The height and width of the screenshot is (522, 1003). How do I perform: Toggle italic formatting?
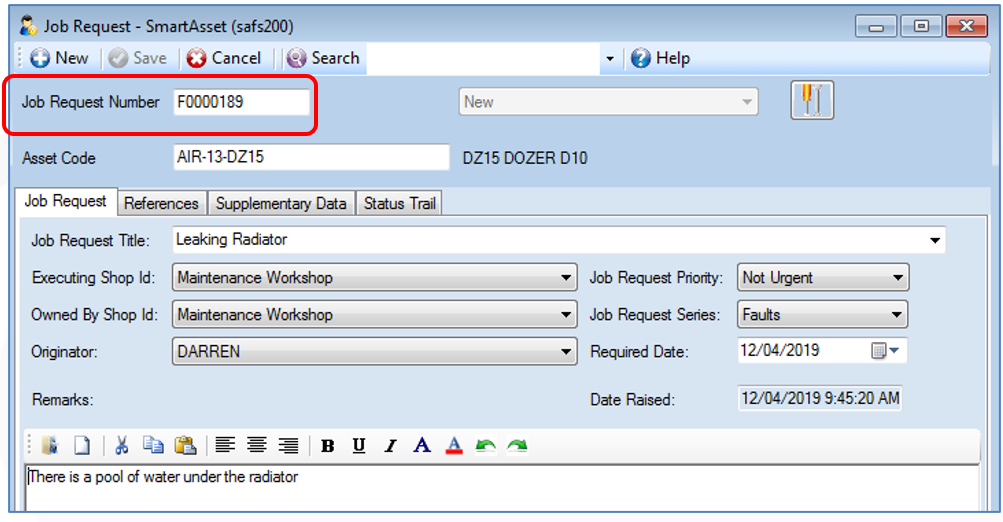coord(390,446)
